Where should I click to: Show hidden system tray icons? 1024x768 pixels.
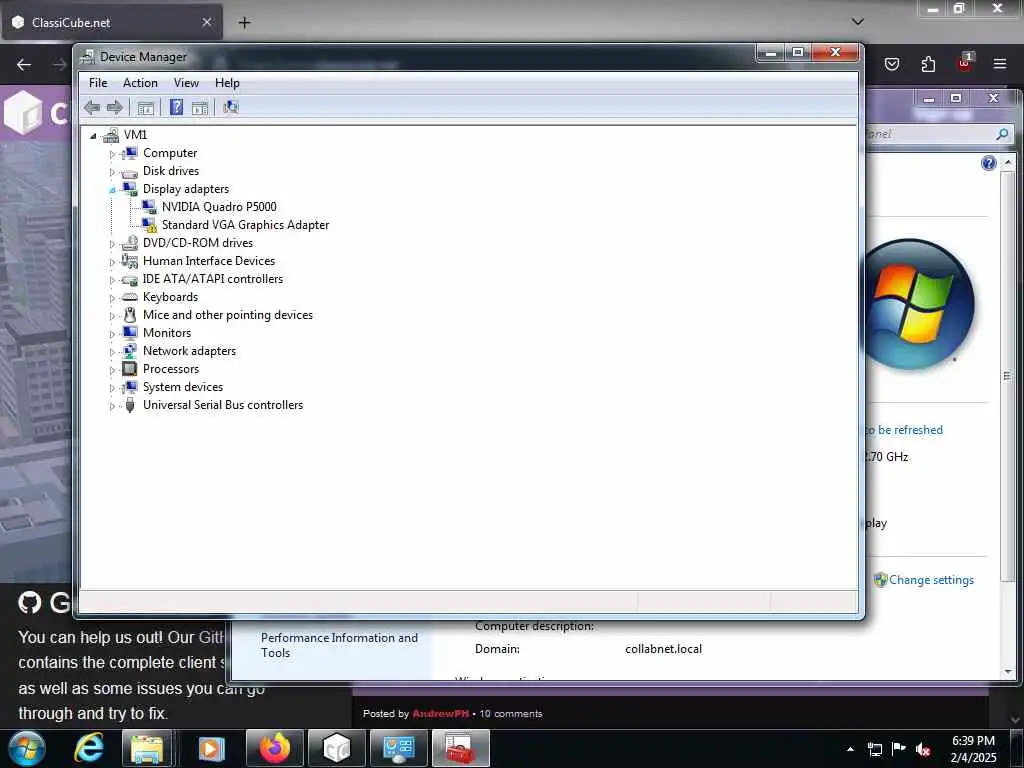click(x=850, y=749)
